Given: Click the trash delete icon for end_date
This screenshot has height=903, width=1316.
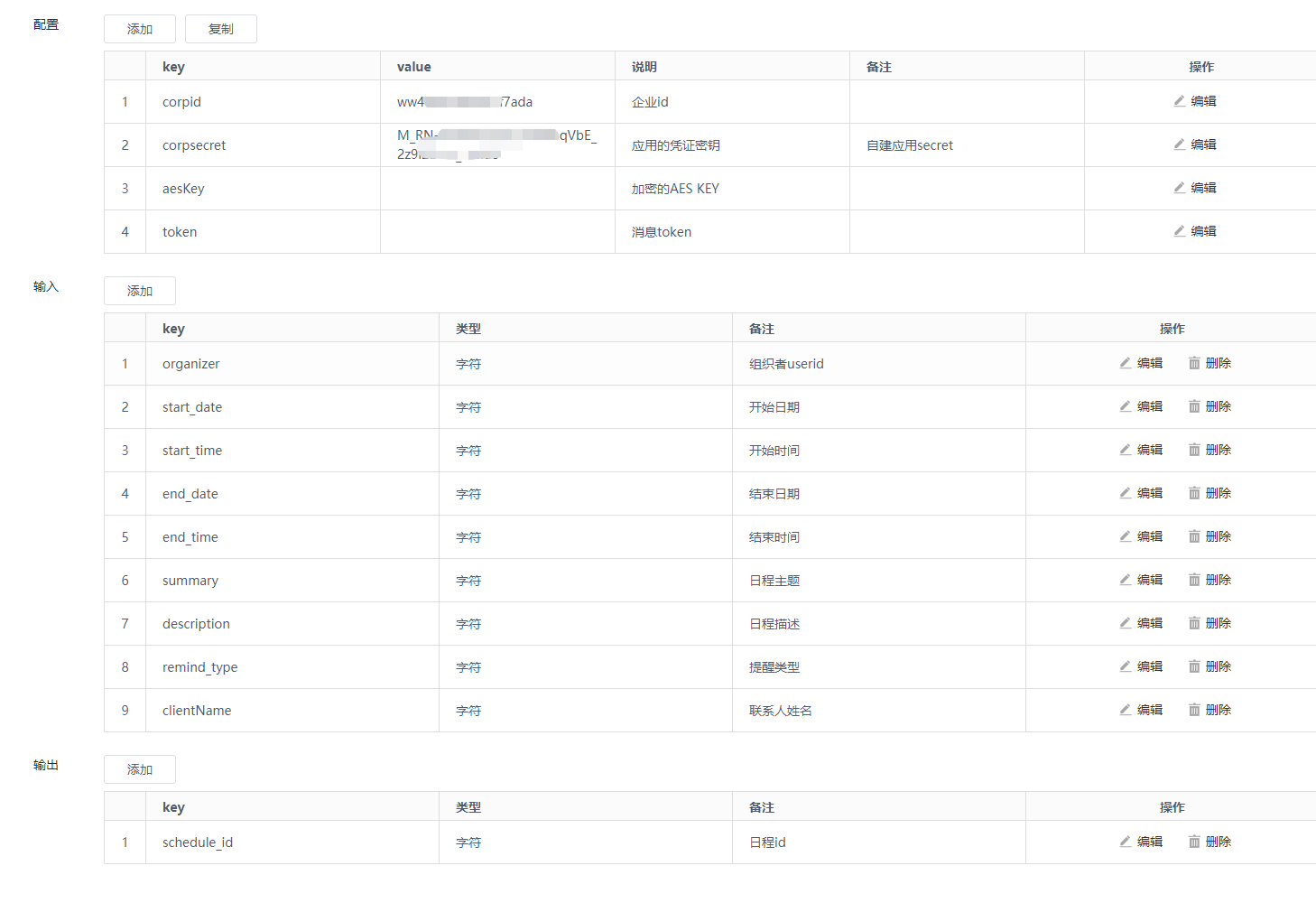Looking at the screenshot, I should 1194,493.
